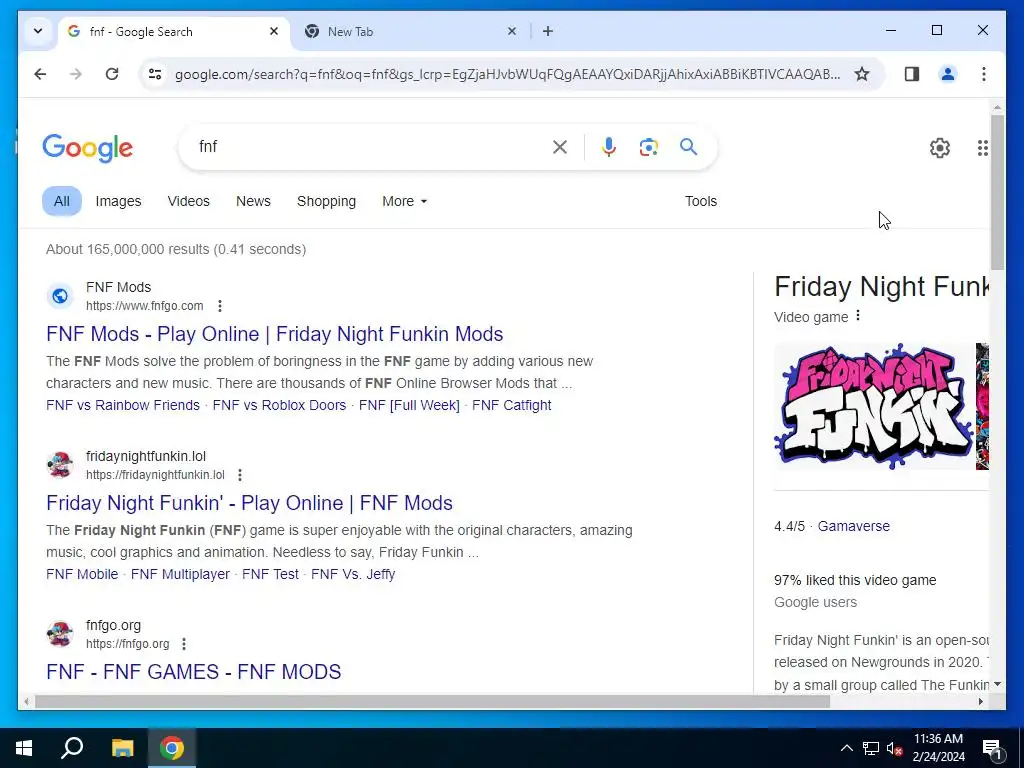1024x768 pixels.
Task: Go back to previous page
Action: 40,74
